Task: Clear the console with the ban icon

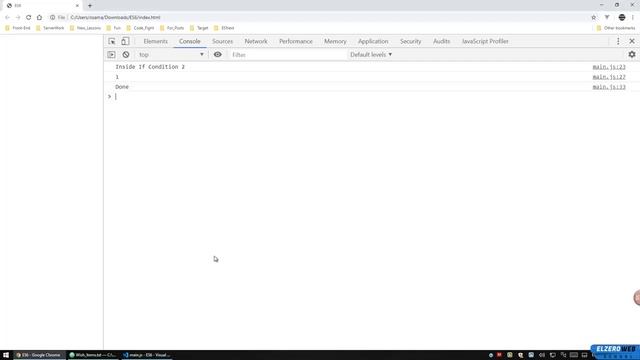Action: coord(126,55)
